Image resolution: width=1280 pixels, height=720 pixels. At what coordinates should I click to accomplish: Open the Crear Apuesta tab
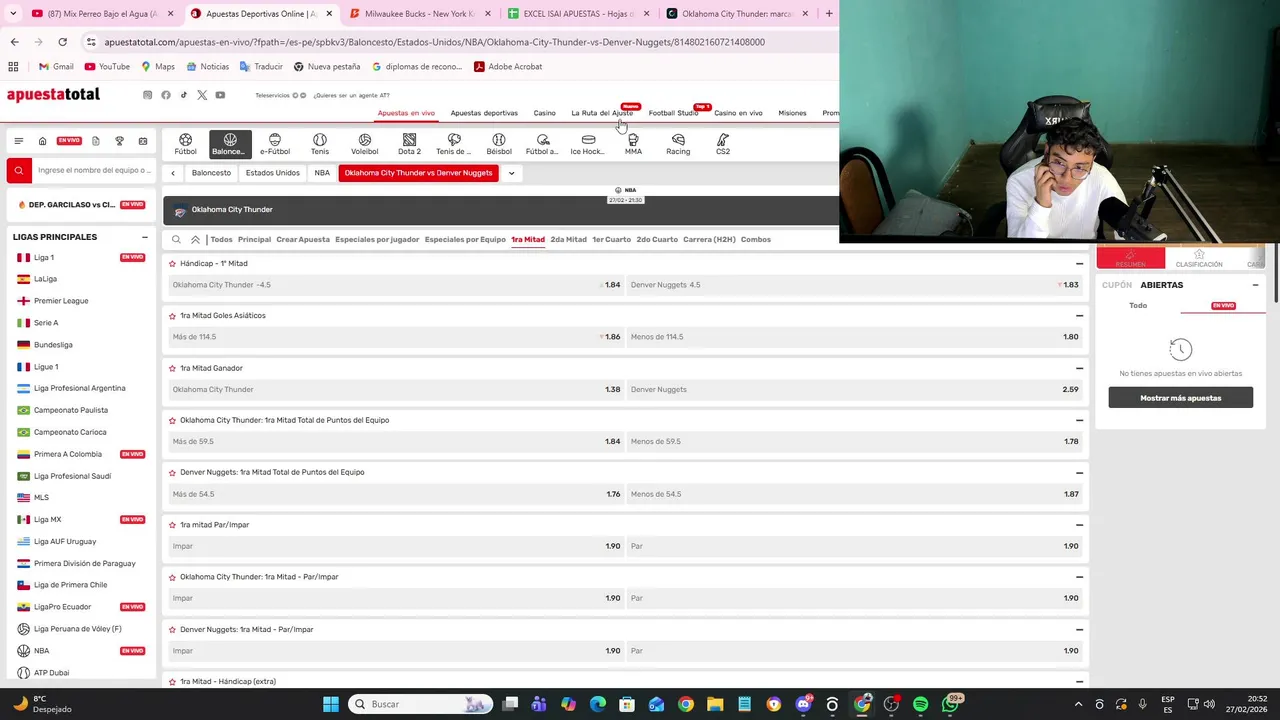pyautogui.click(x=303, y=240)
